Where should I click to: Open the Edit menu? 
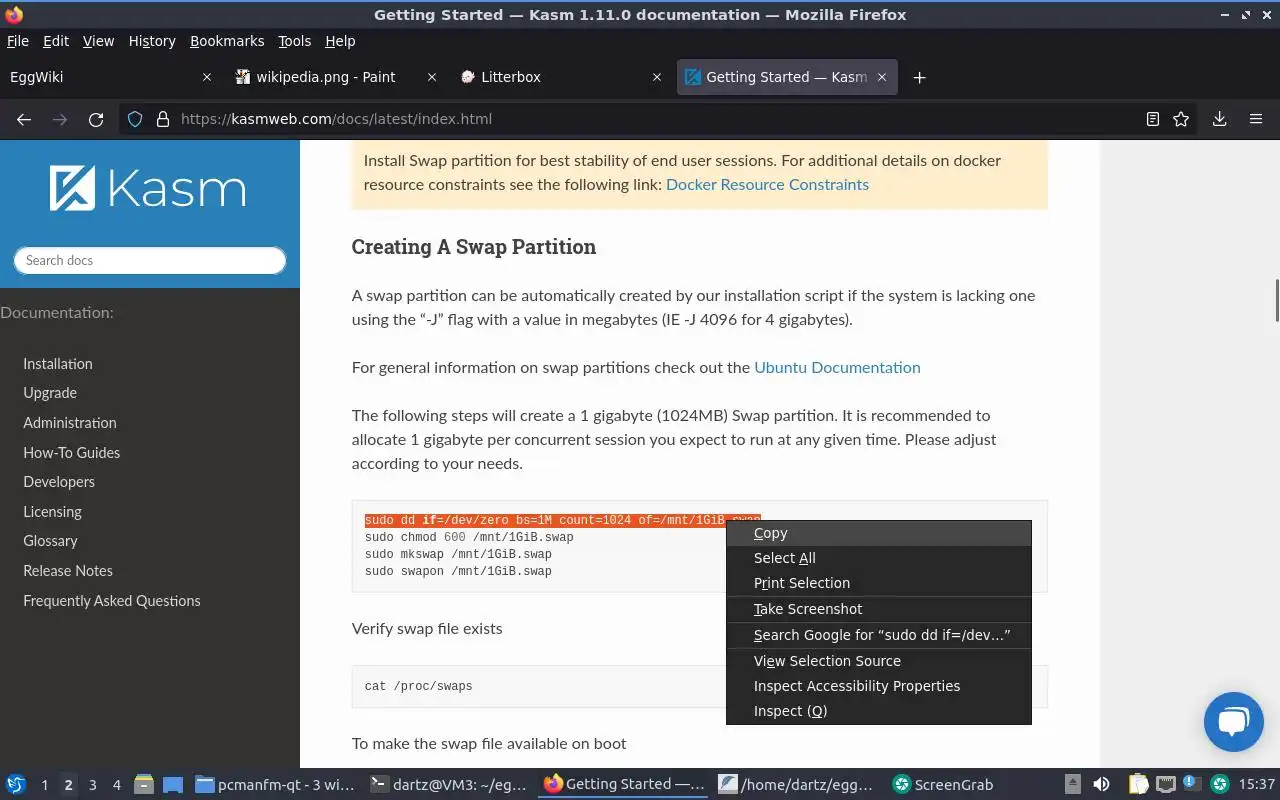(x=56, y=41)
